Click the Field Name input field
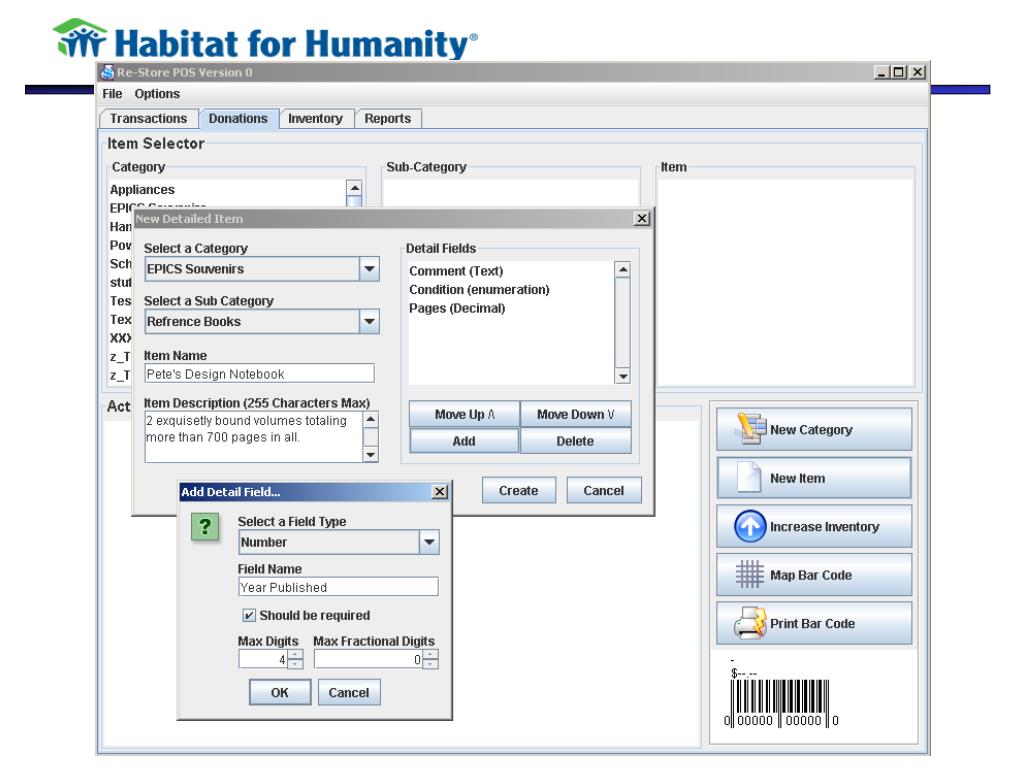Viewport: 1024px width, 768px height. (x=338, y=587)
